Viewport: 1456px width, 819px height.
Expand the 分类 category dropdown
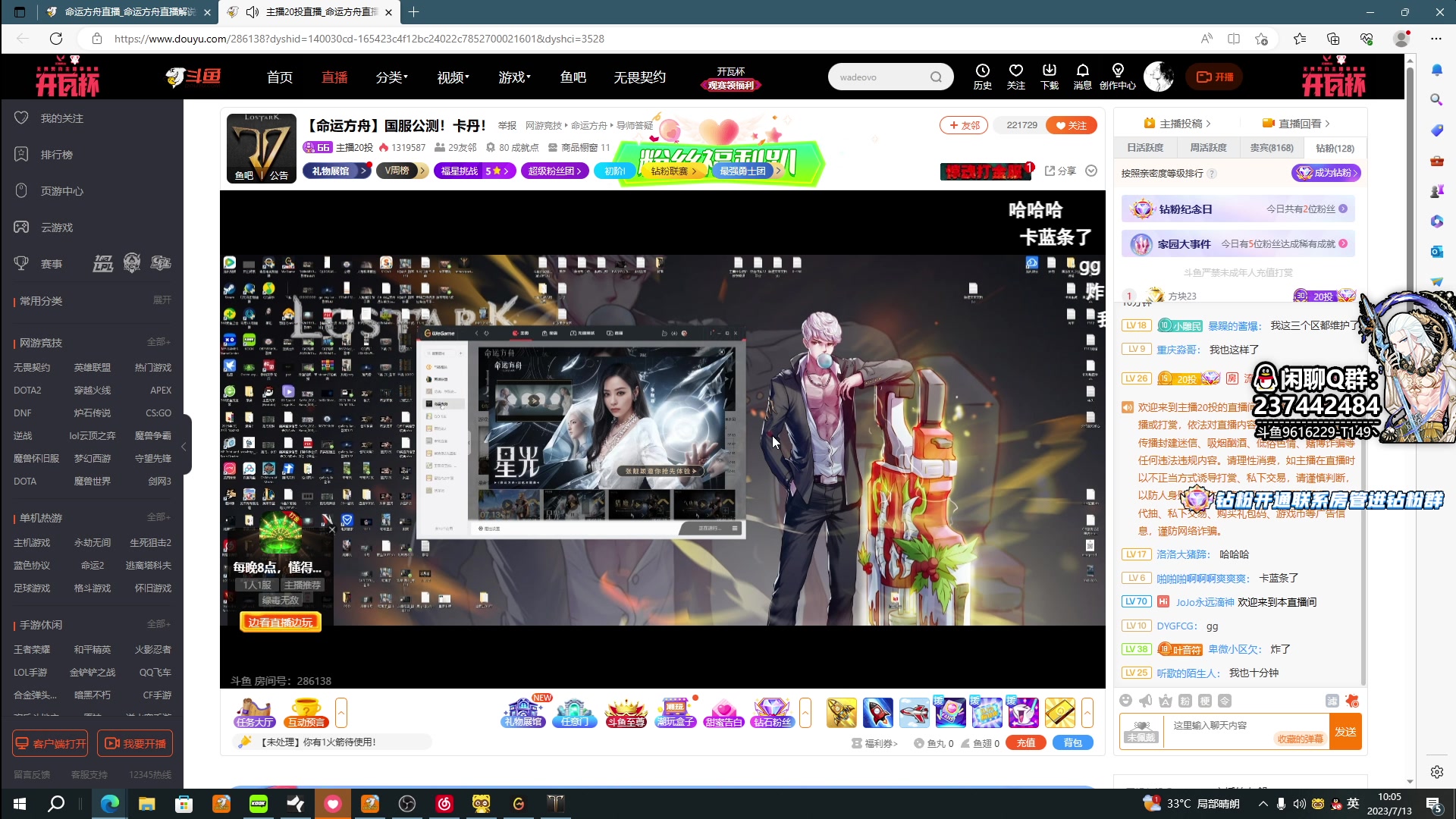(x=391, y=77)
